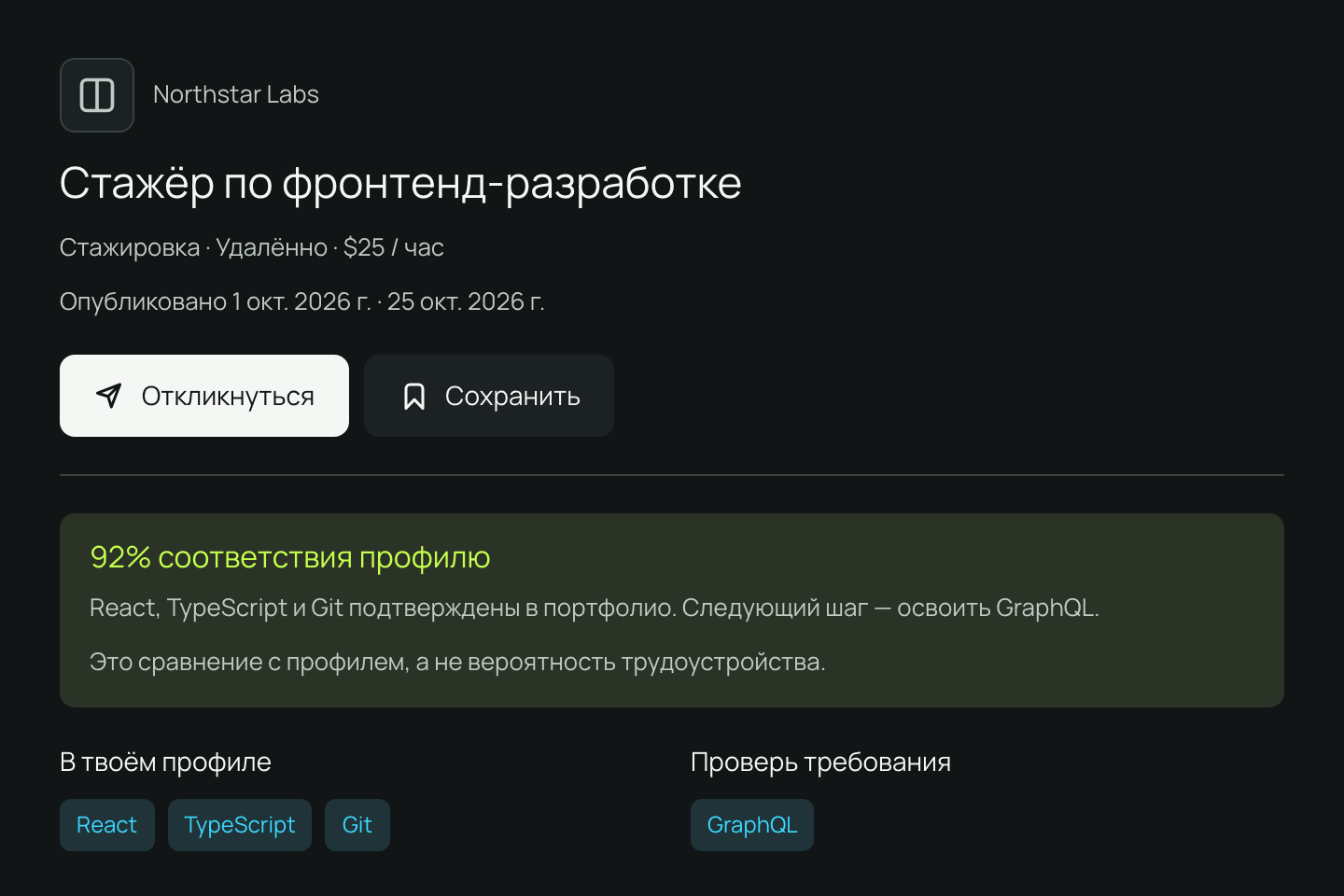This screenshot has height=896, width=1344.
Task: Click the Northstar Labs company logo icon
Action: (97, 95)
